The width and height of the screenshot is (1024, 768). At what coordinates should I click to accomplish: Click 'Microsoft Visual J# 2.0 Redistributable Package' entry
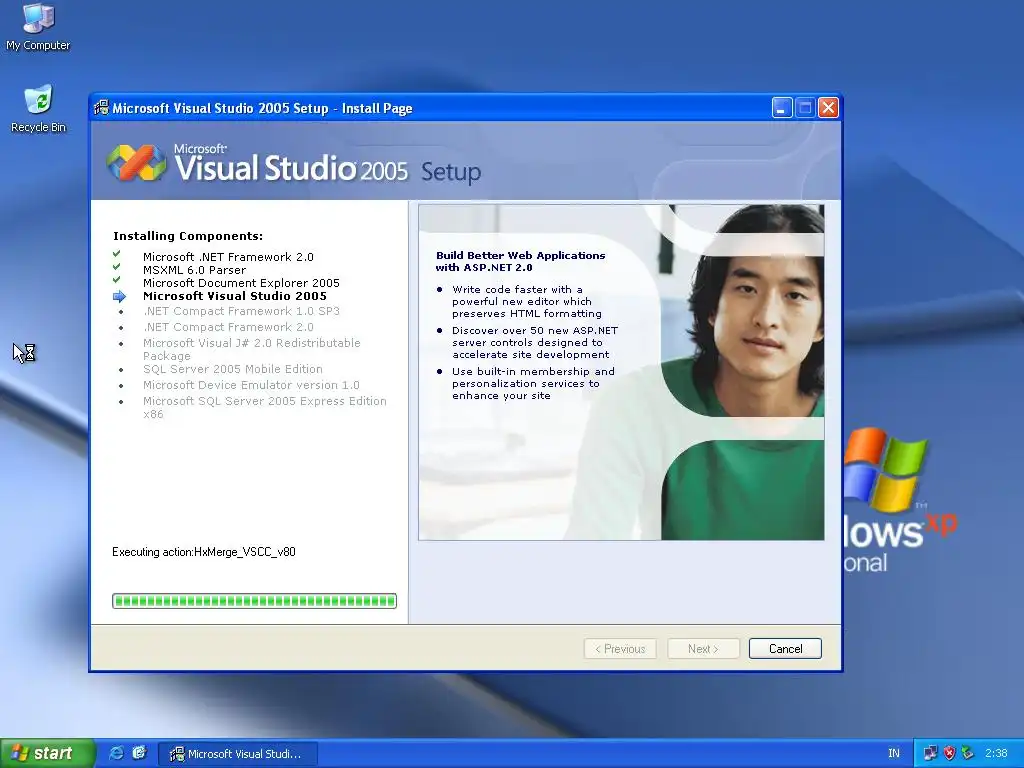[x=251, y=349]
